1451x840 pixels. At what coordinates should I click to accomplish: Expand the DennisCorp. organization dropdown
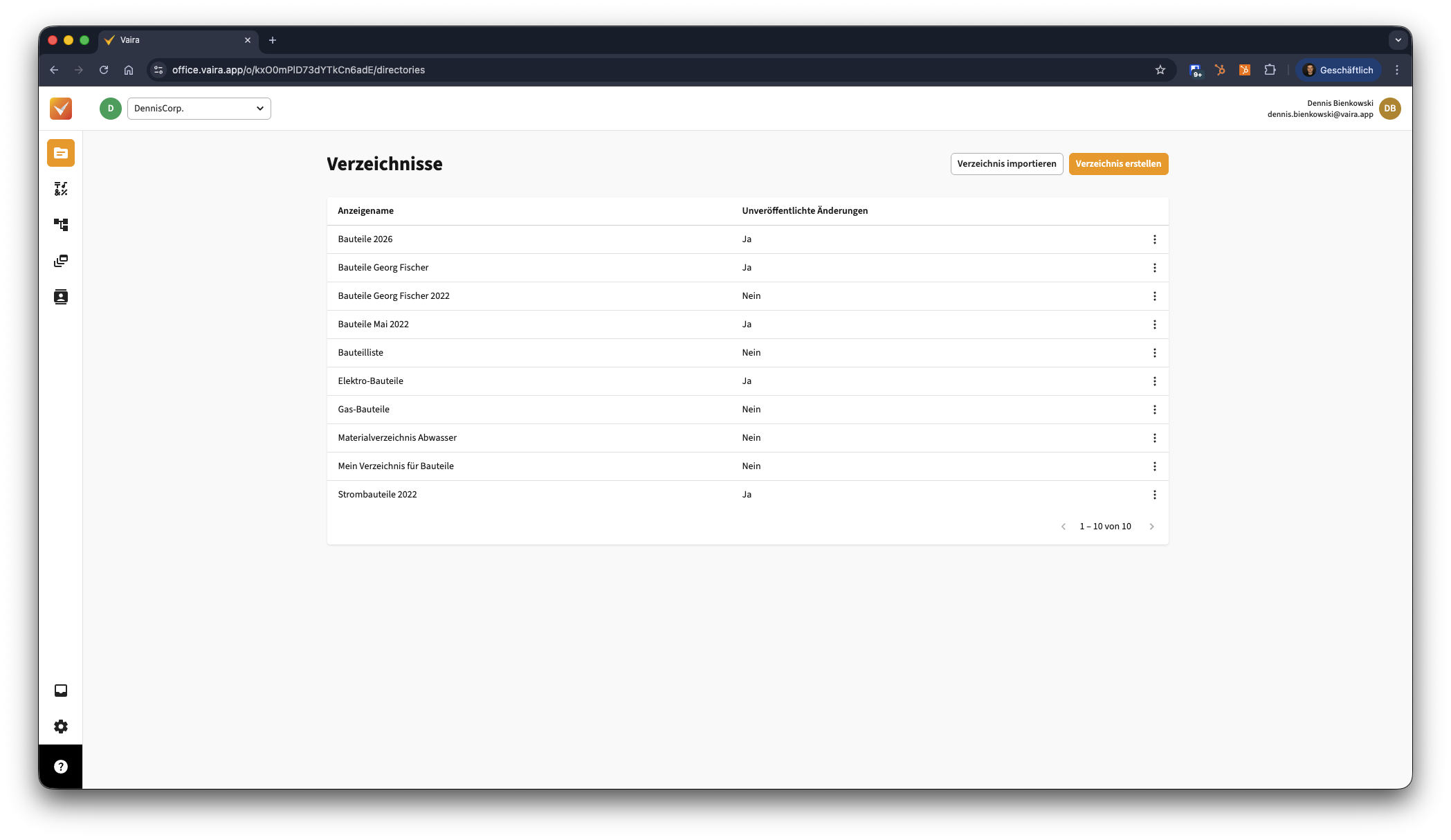(x=199, y=109)
